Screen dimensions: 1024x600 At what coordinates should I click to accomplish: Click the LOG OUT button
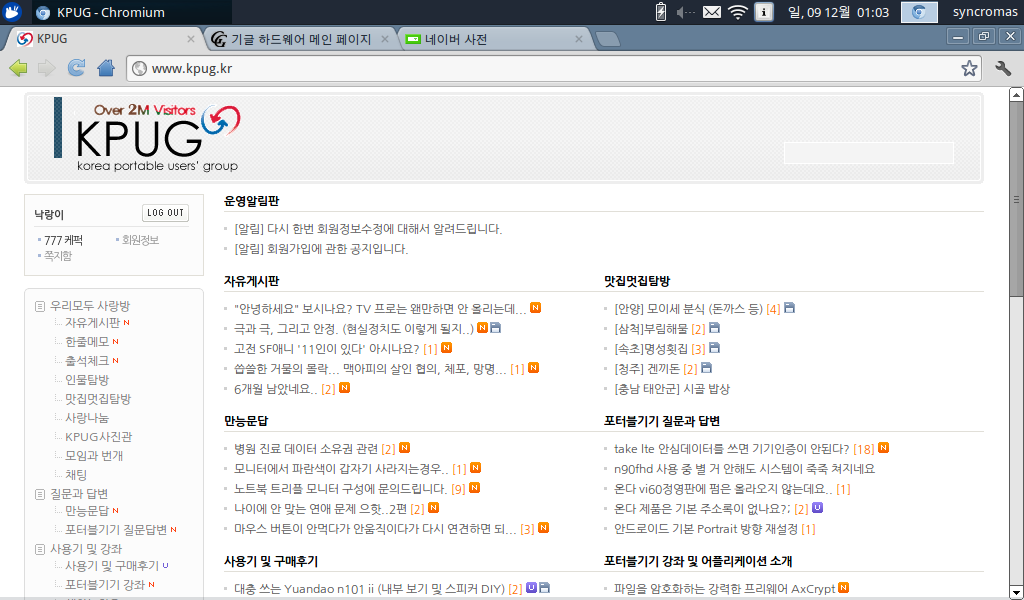tap(165, 213)
